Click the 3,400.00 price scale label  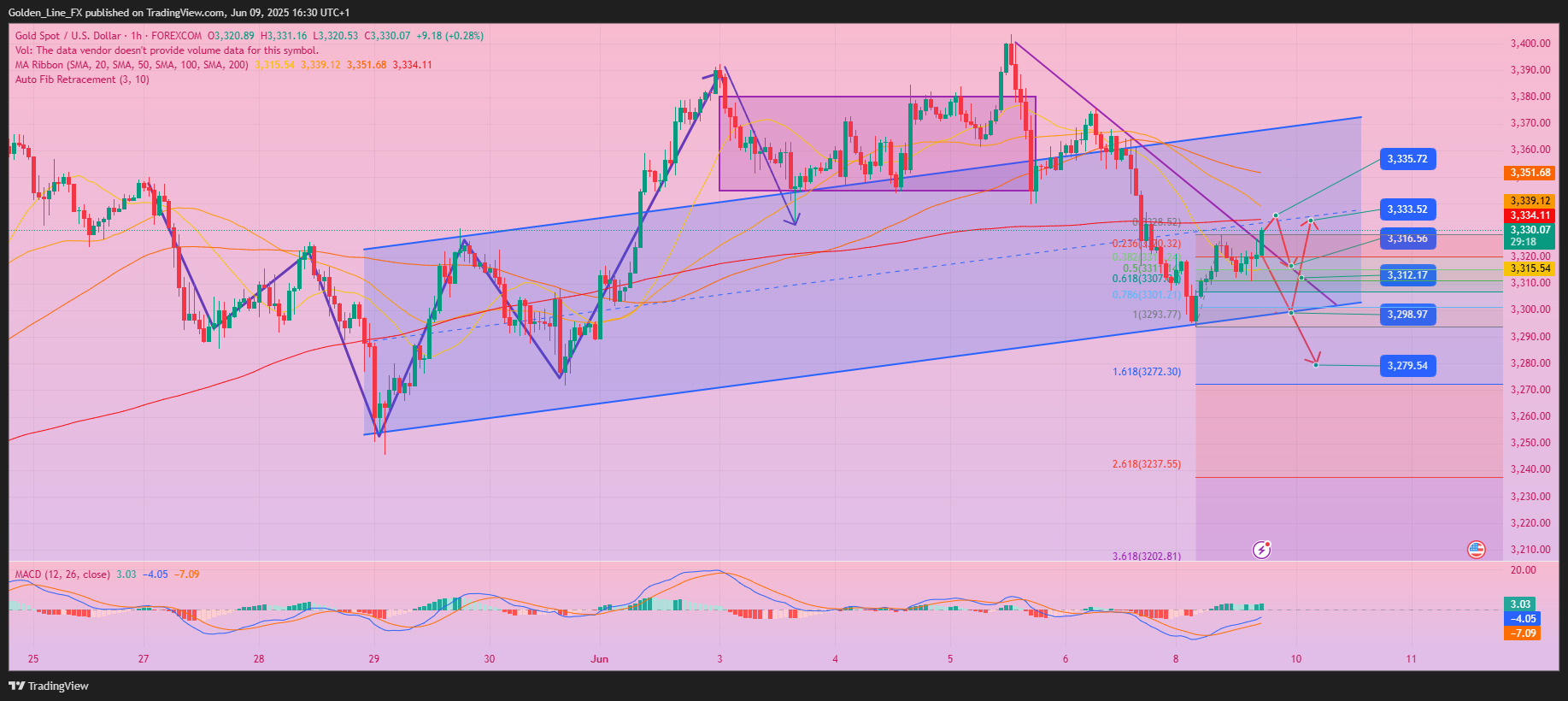1530,44
